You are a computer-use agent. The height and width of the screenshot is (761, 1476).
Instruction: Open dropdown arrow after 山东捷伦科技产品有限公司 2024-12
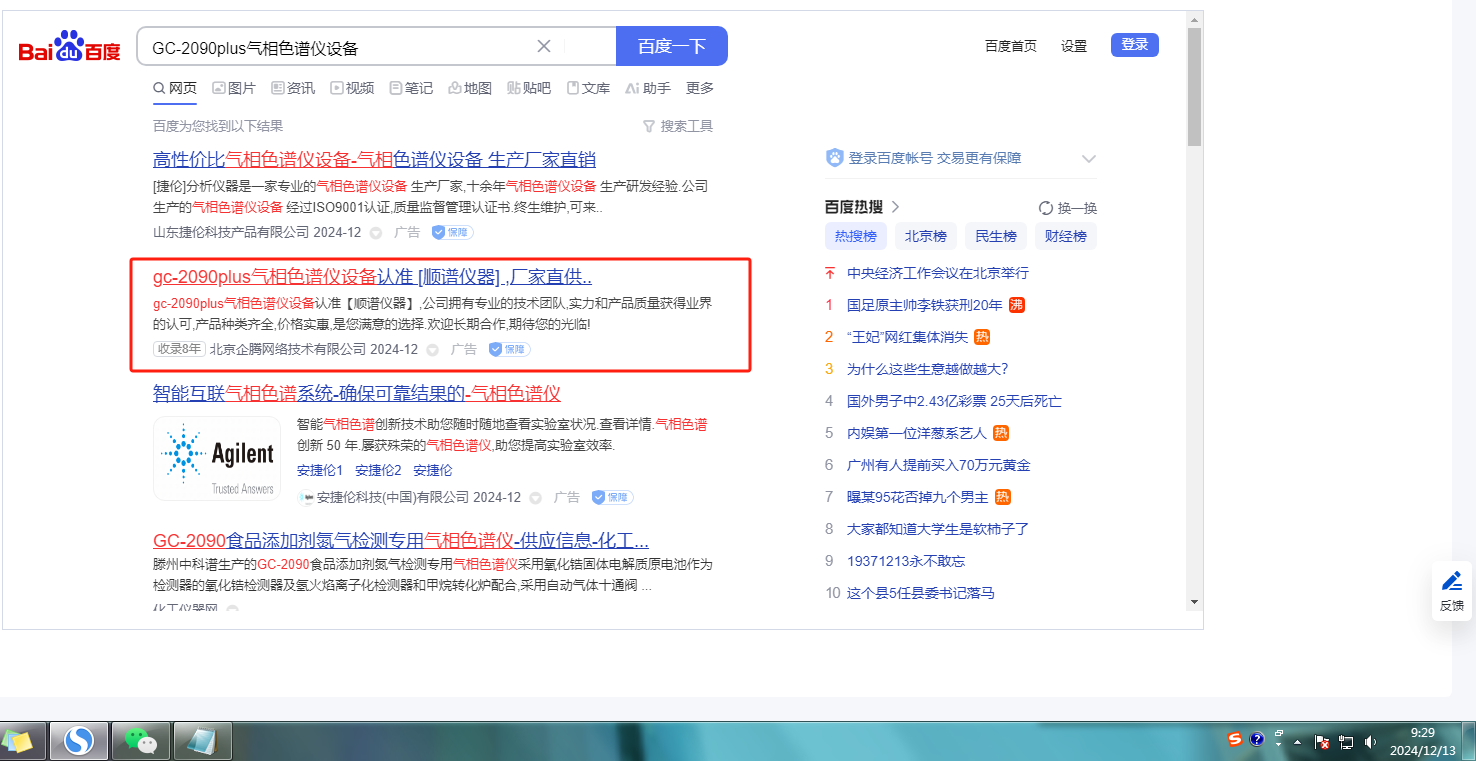point(376,233)
